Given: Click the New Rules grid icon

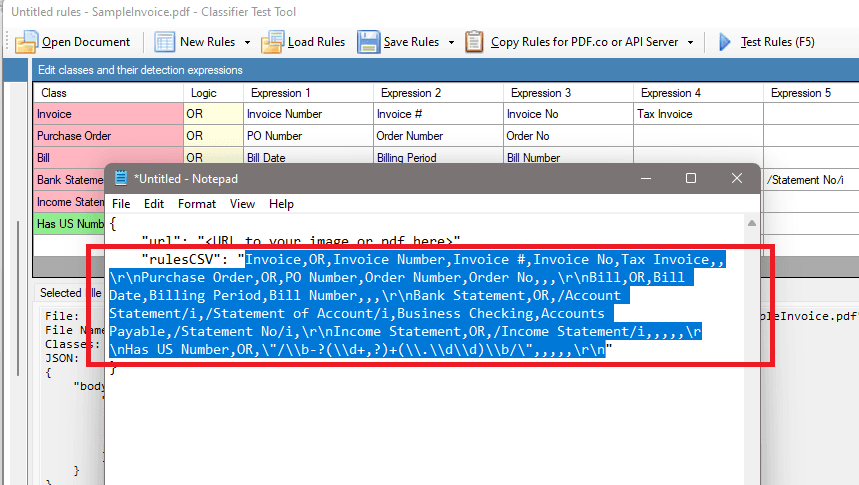Looking at the screenshot, I should 164,42.
